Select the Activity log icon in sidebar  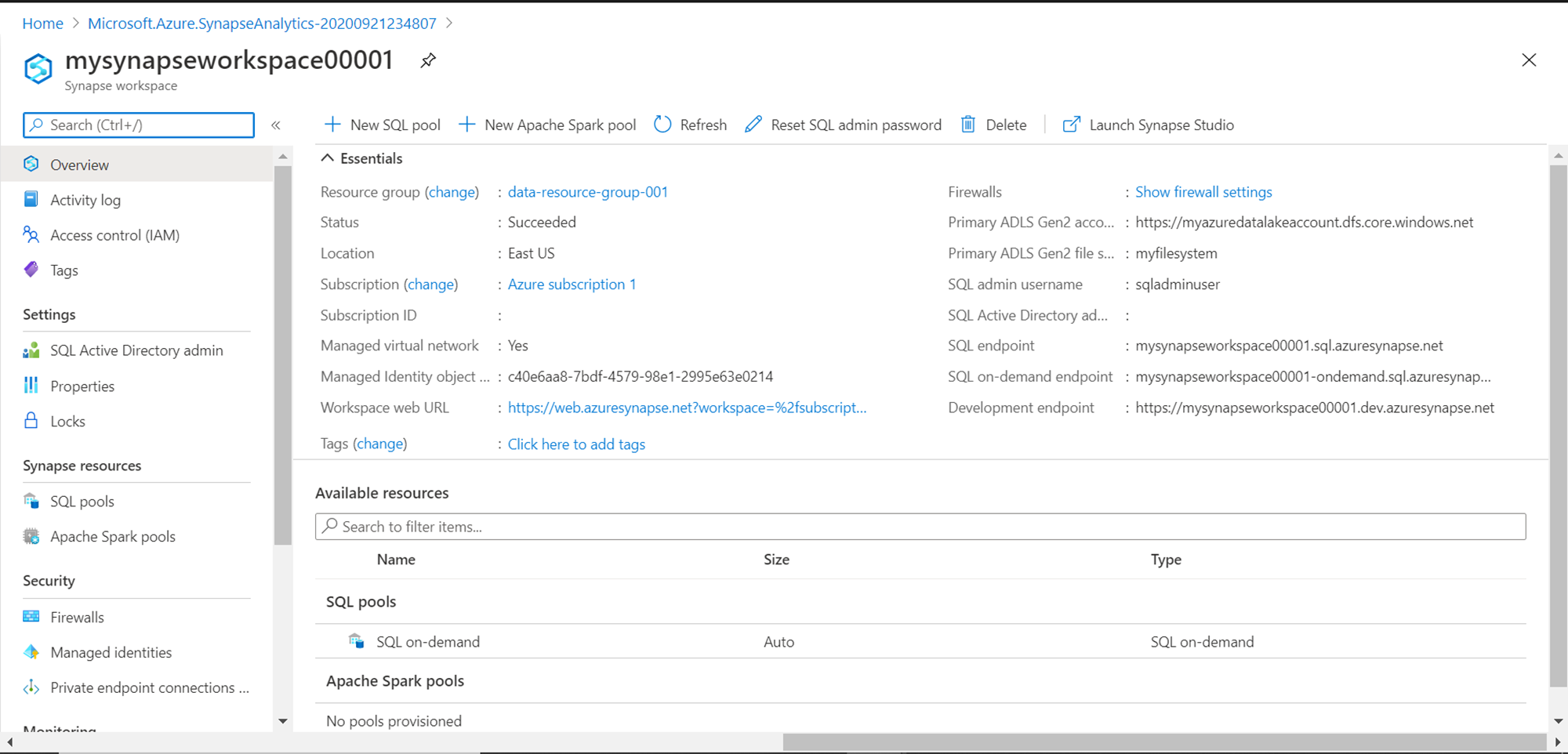[31, 199]
